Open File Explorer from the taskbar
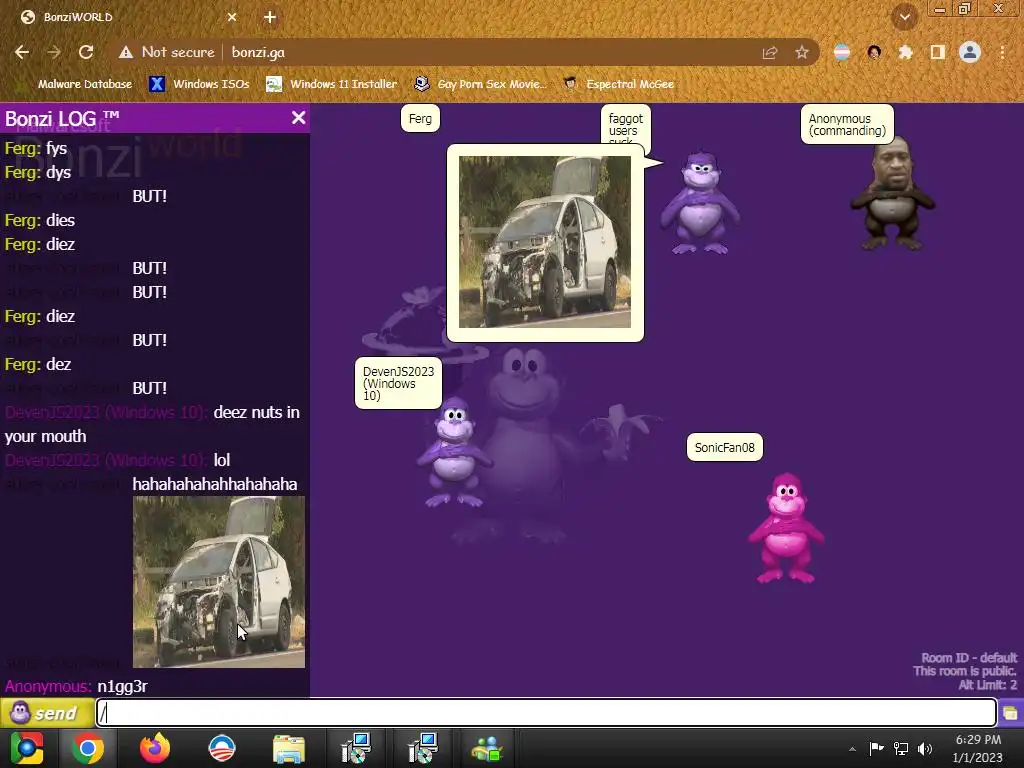This screenshot has height=768, width=1024. pos(289,748)
